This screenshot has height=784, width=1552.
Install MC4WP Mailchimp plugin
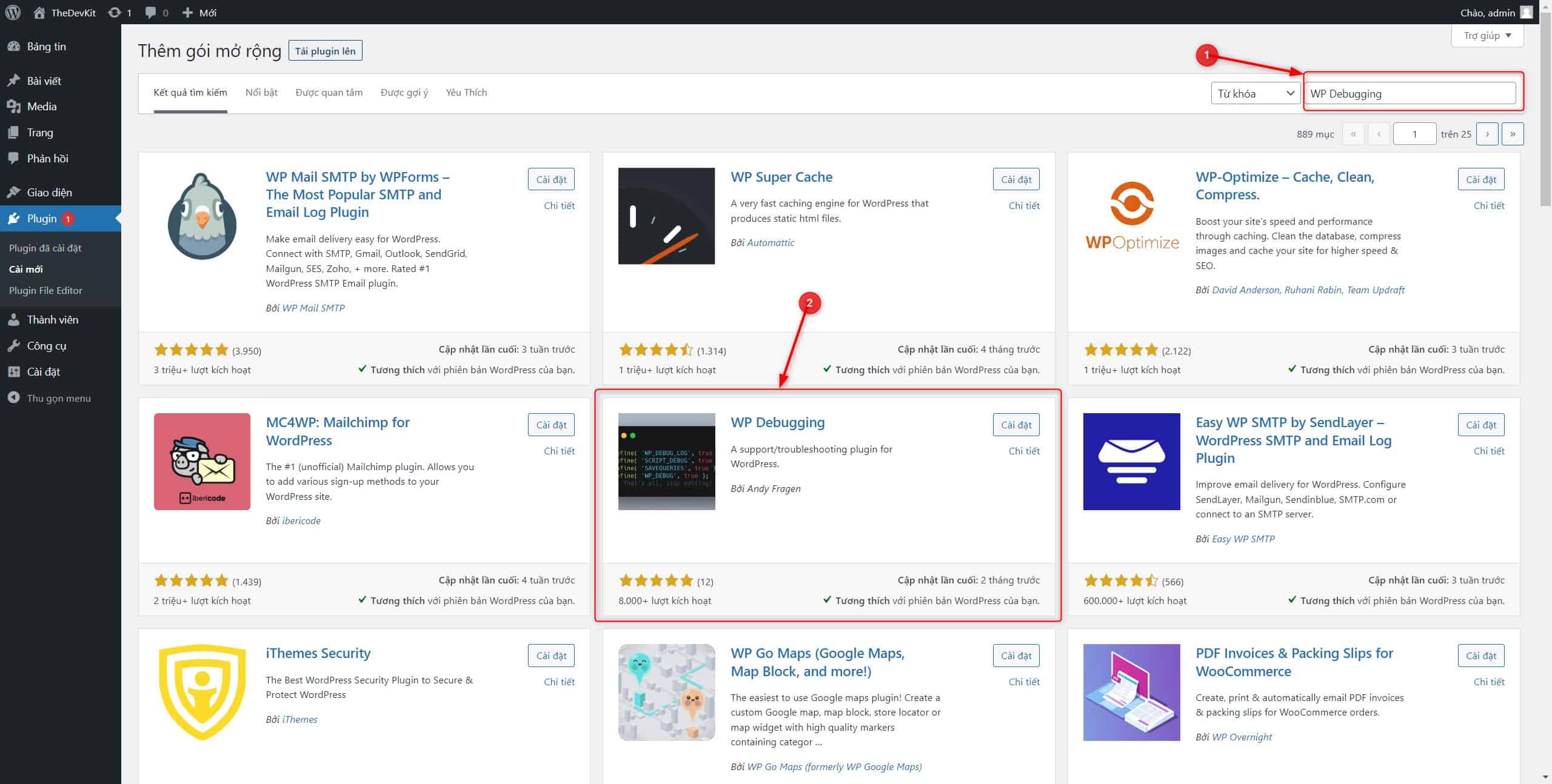pos(551,425)
